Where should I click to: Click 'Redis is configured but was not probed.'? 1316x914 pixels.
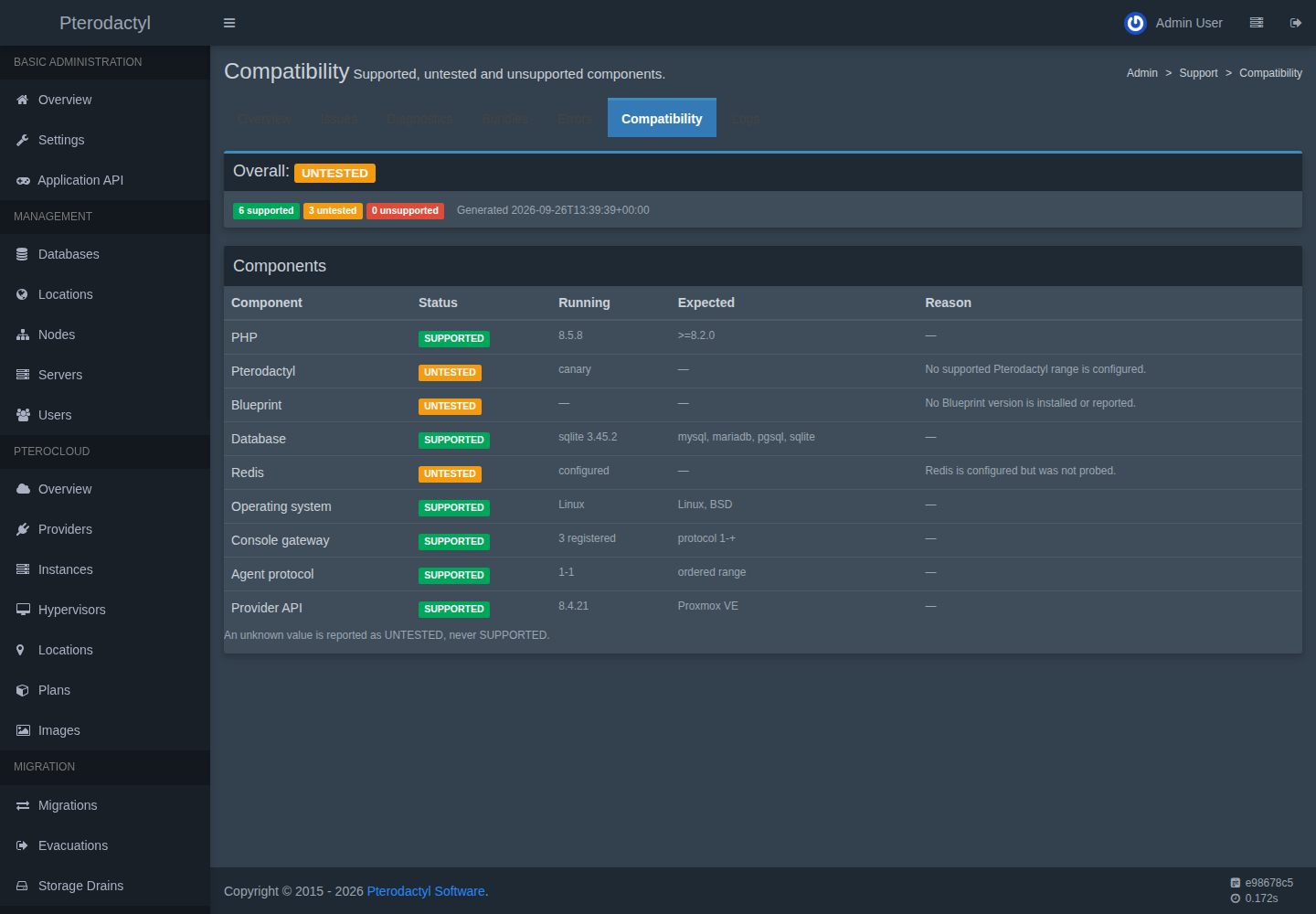(x=1020, y=471)
